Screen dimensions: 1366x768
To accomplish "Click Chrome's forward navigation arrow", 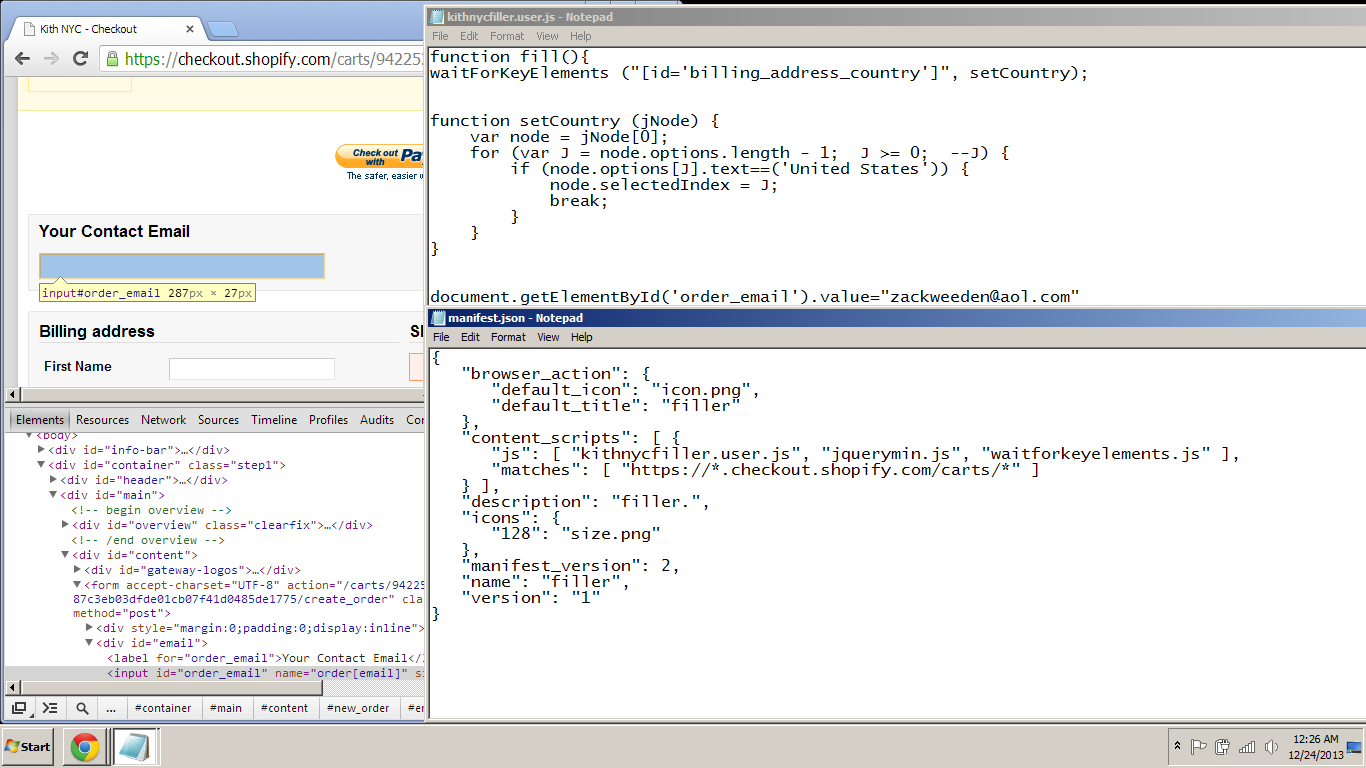I will 51,59.
